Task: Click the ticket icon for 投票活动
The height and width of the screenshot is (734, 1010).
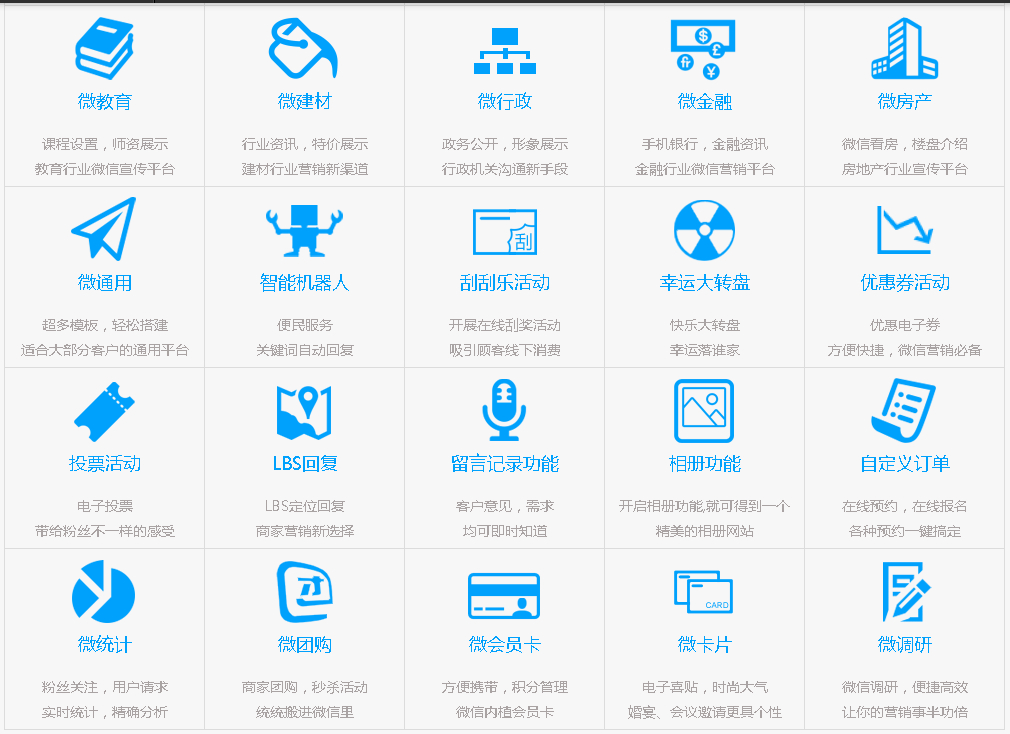Action: pyautogui.click(x=104, y=411)
